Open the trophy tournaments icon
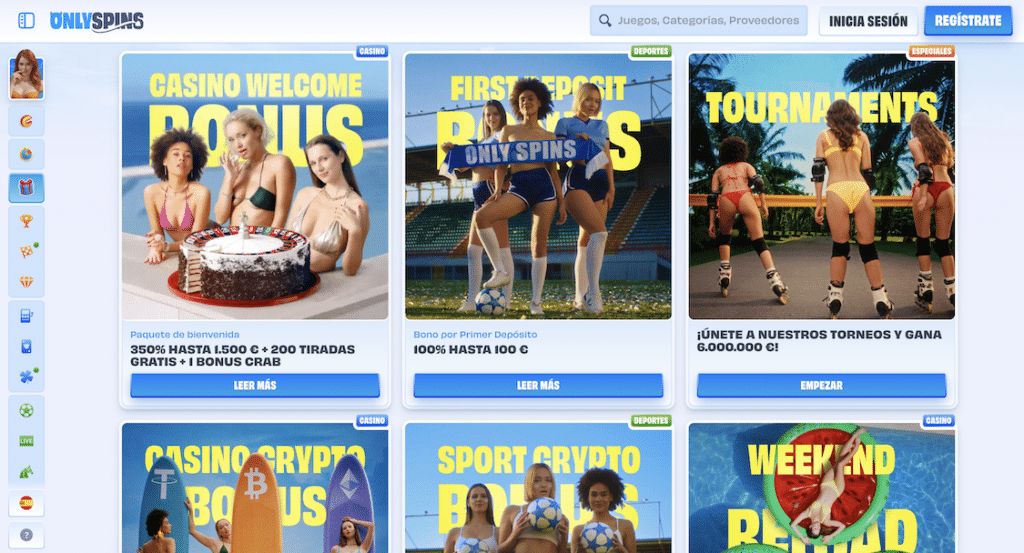Image resolution: width=1024 pixels, height=553 pixels. coord(26,221)
